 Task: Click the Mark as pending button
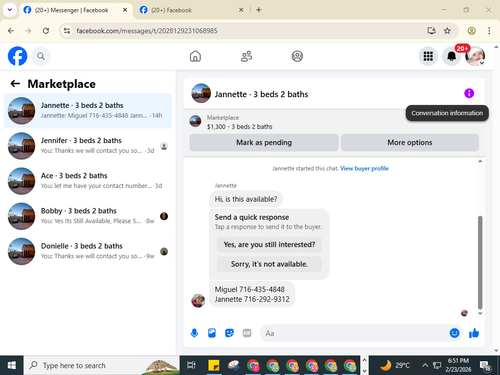pos(264,143)
